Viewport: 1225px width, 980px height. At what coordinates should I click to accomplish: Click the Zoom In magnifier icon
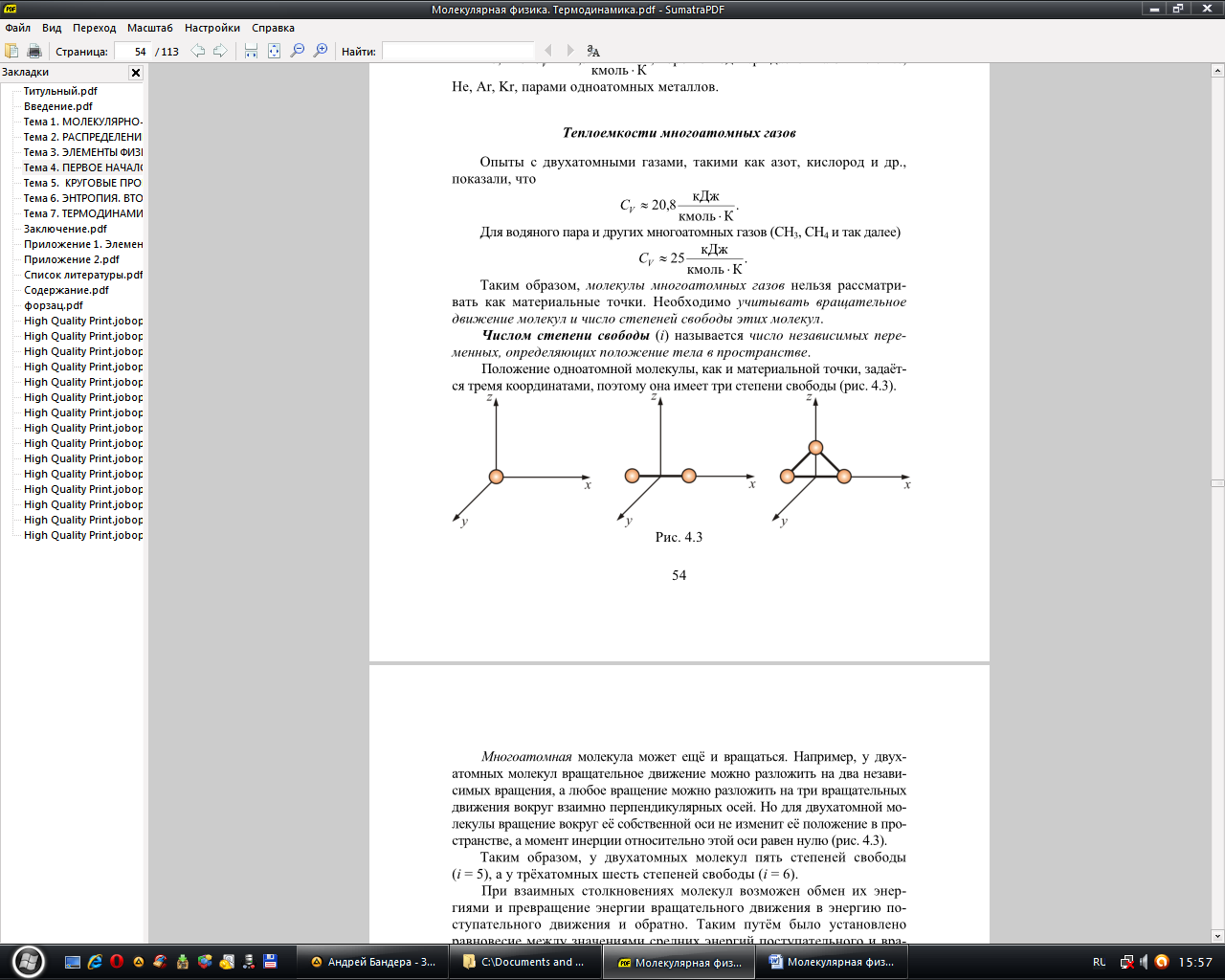(x=321, y=51)
